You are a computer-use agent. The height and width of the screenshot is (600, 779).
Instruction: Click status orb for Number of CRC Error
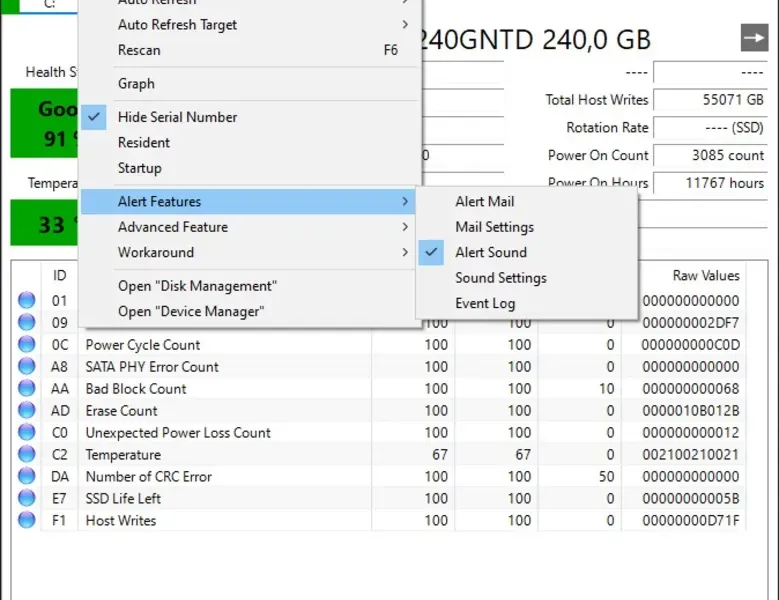26,476
